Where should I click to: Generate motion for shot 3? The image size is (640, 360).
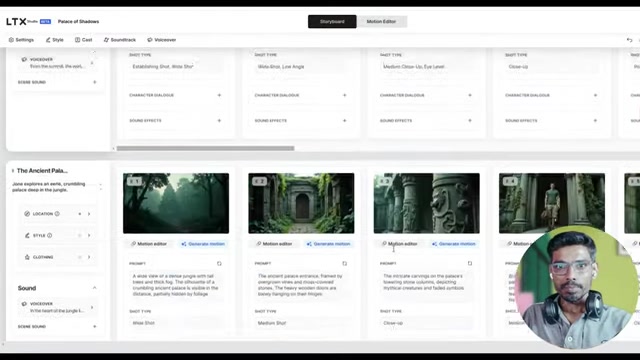click(x=453, y=244)
